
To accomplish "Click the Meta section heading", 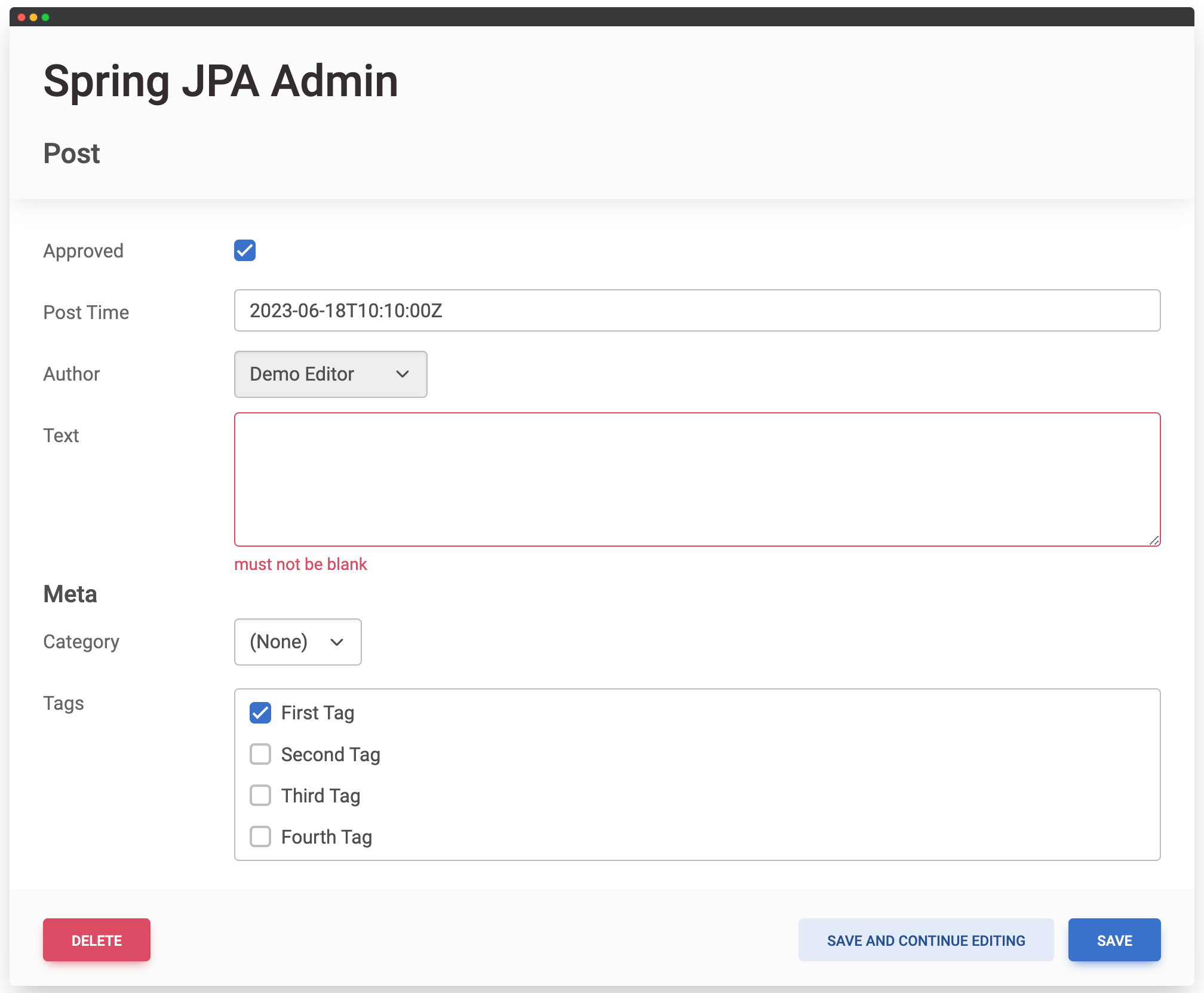I will pyautogui.click(x=70, y=594).
